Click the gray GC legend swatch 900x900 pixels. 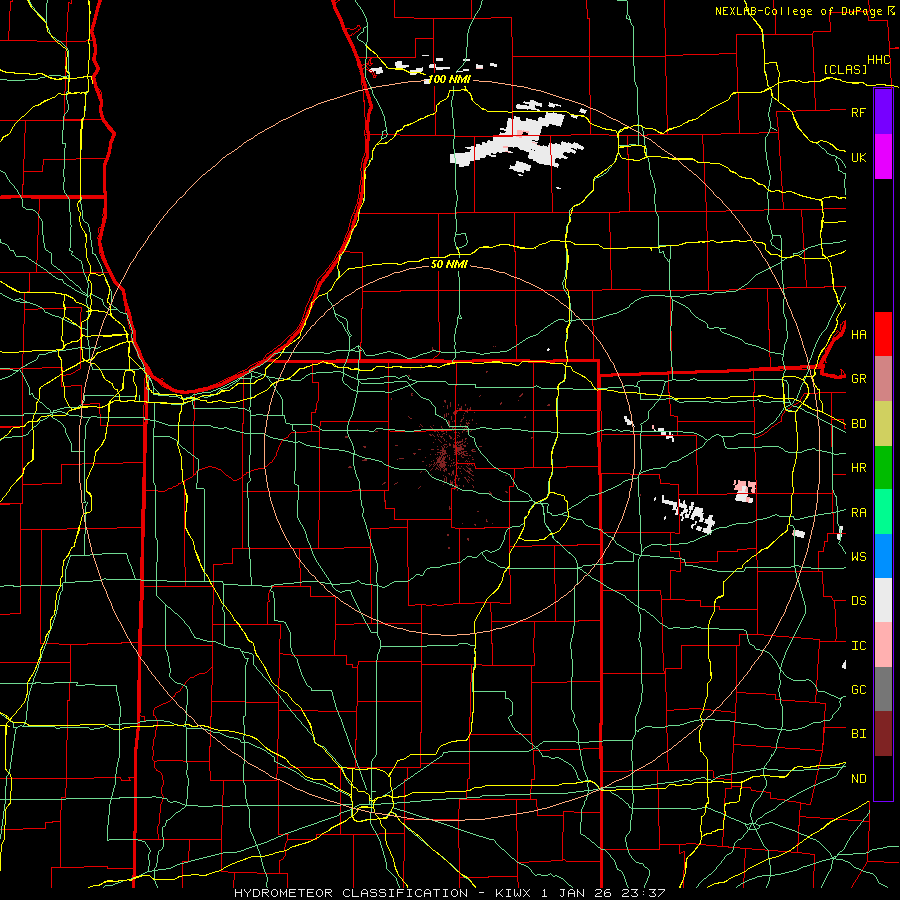tap(883, 689)
